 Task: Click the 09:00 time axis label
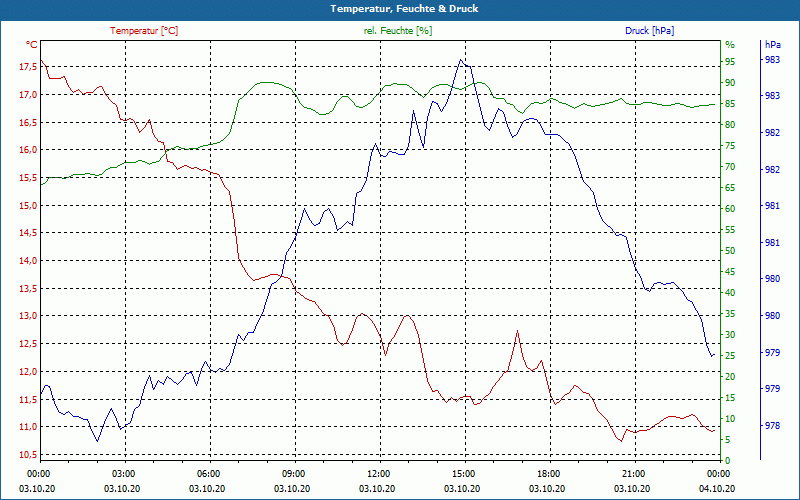[294, 473]
